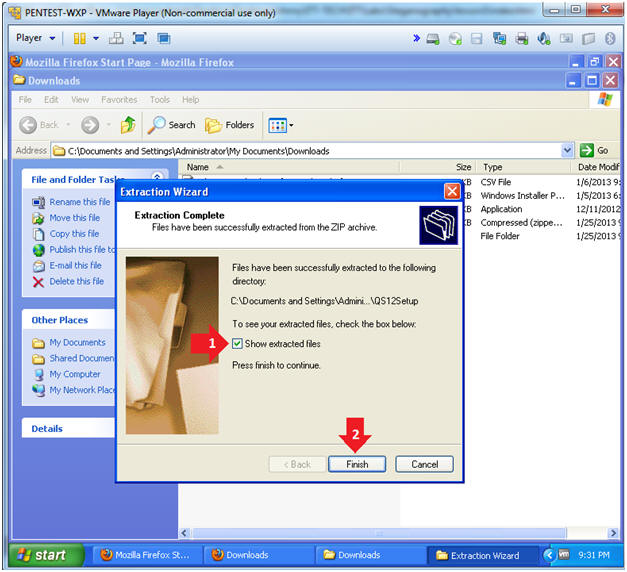Switch to Mozilla Firefox Start Page taskbar item
Viewport: 627px width, 572px height.
(x=146, y=555)
